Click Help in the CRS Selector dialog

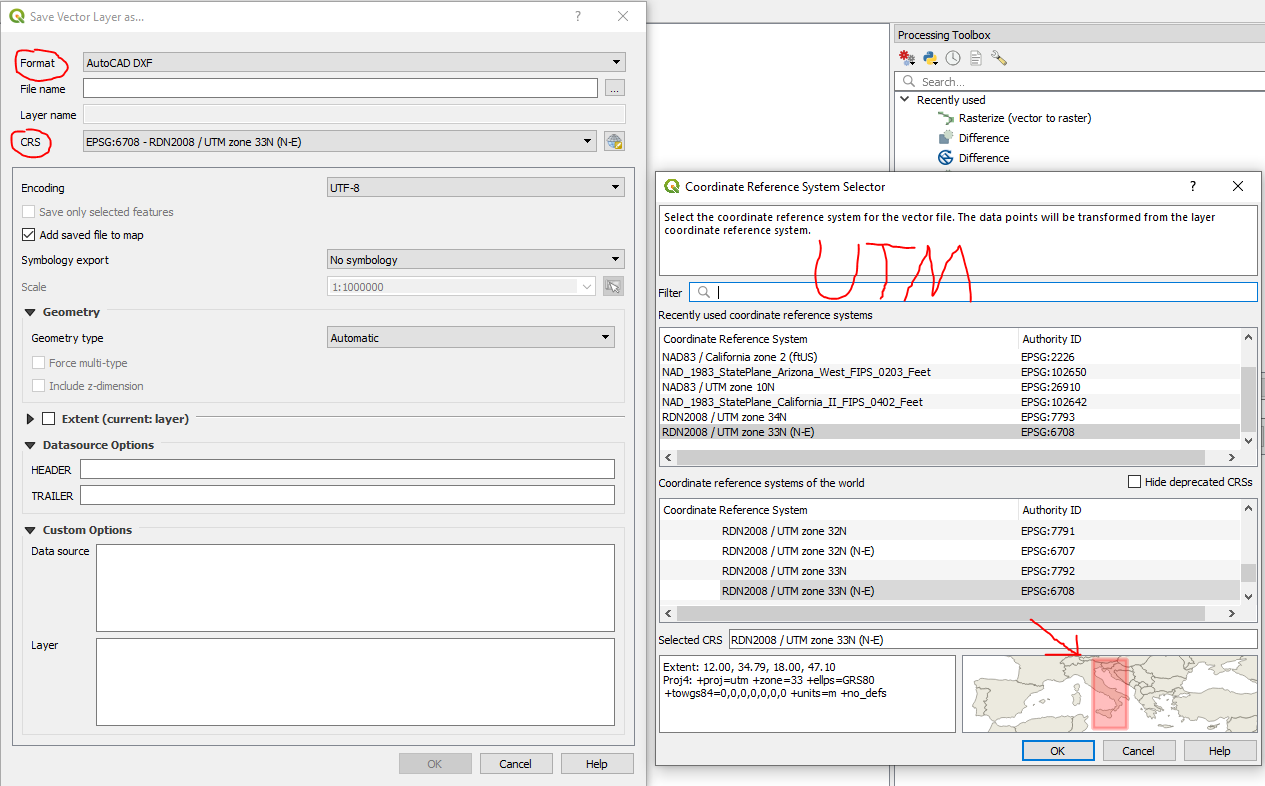1220,751
